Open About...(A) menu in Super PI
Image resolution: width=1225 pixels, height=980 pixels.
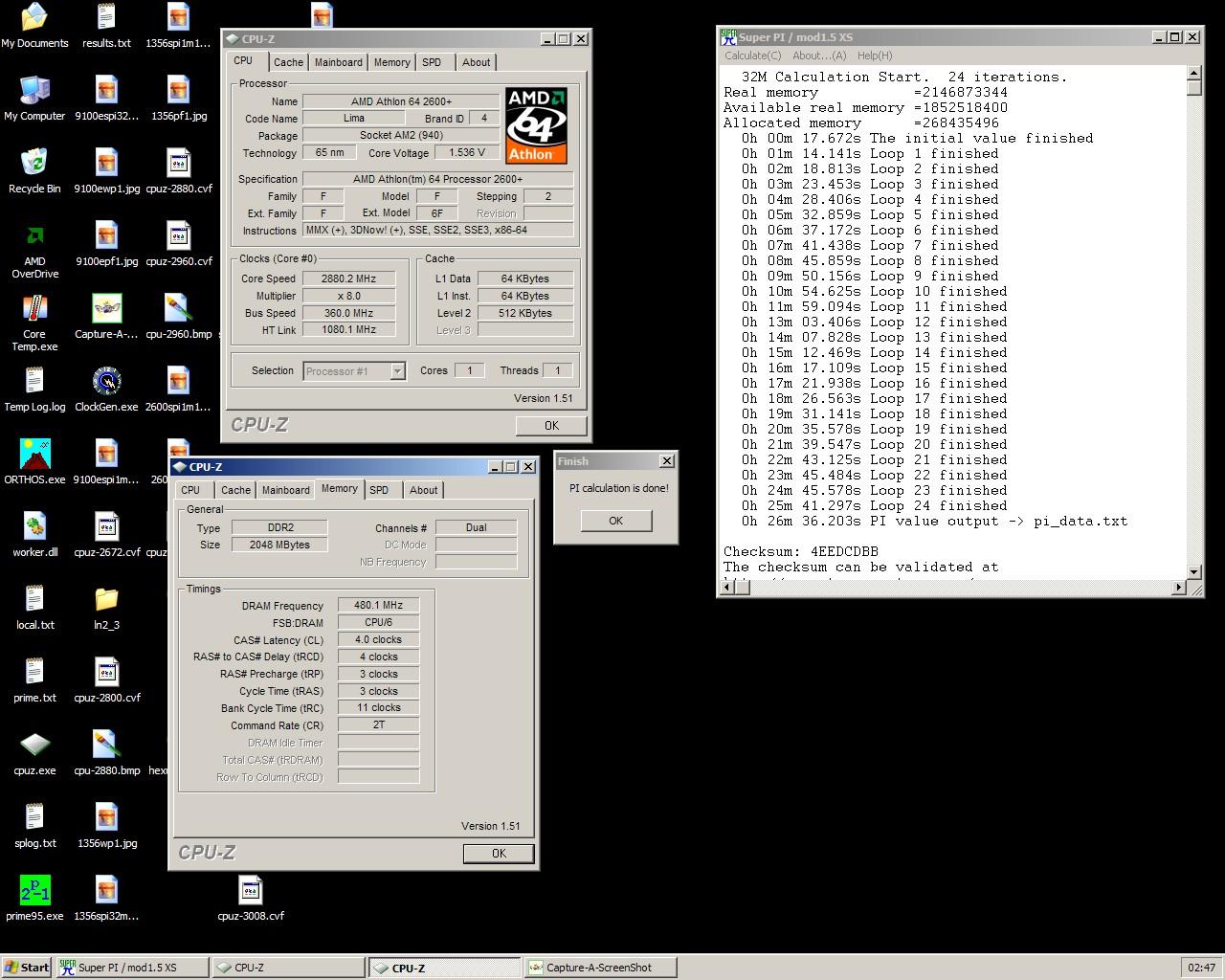(x=819, y=56)
